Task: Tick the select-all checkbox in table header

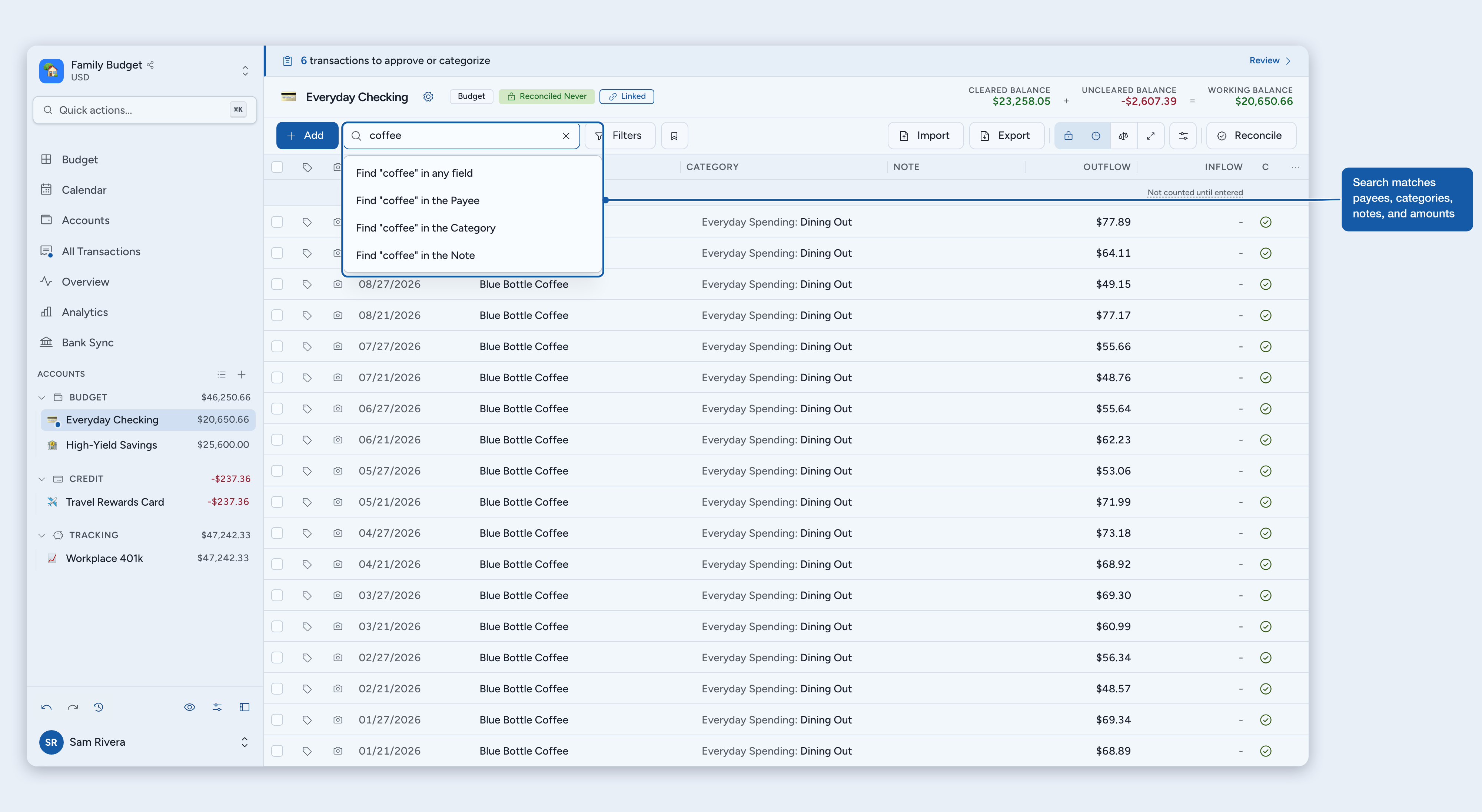Action: pos(277,167)
